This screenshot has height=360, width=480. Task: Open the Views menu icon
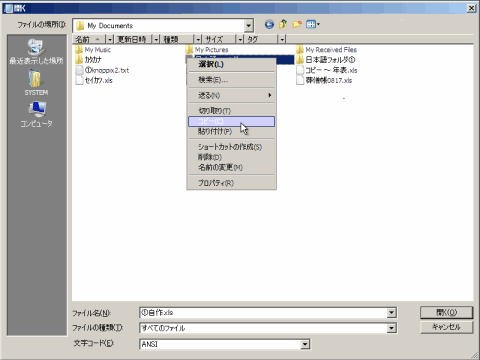[313, 24]
